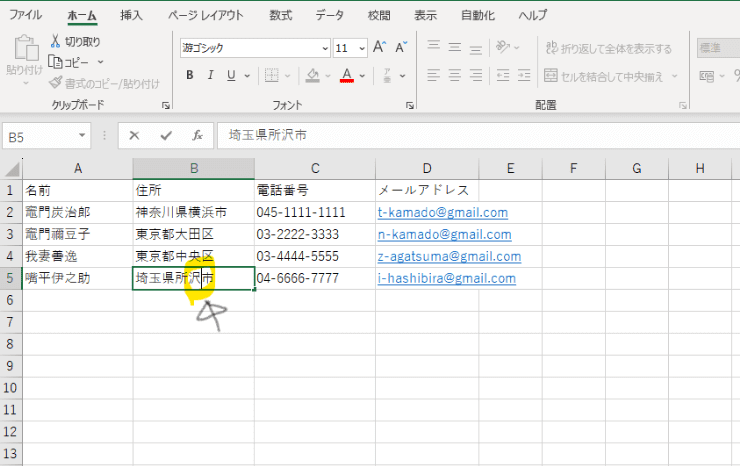Expand the font size dropdown
Viewport: 740px width, 466px height.
coord(362,47)
